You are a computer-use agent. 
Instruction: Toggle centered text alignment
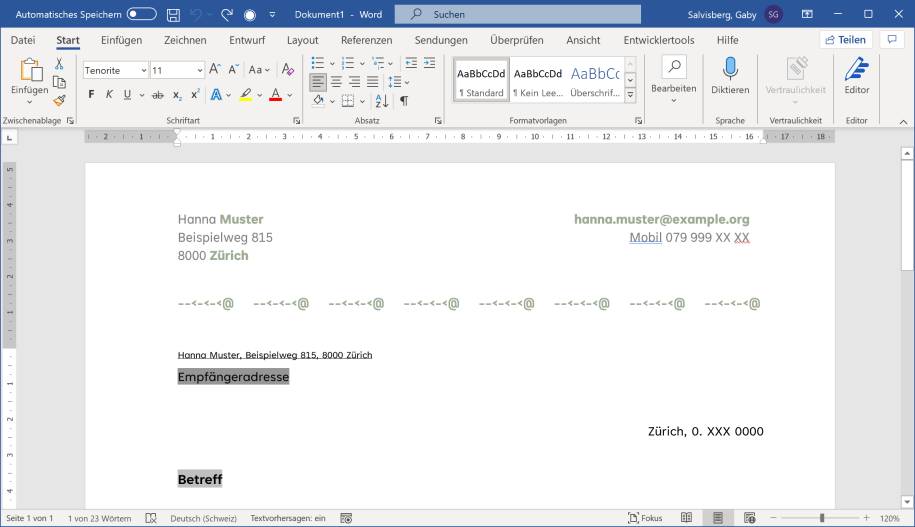click(x=337, y=82)
